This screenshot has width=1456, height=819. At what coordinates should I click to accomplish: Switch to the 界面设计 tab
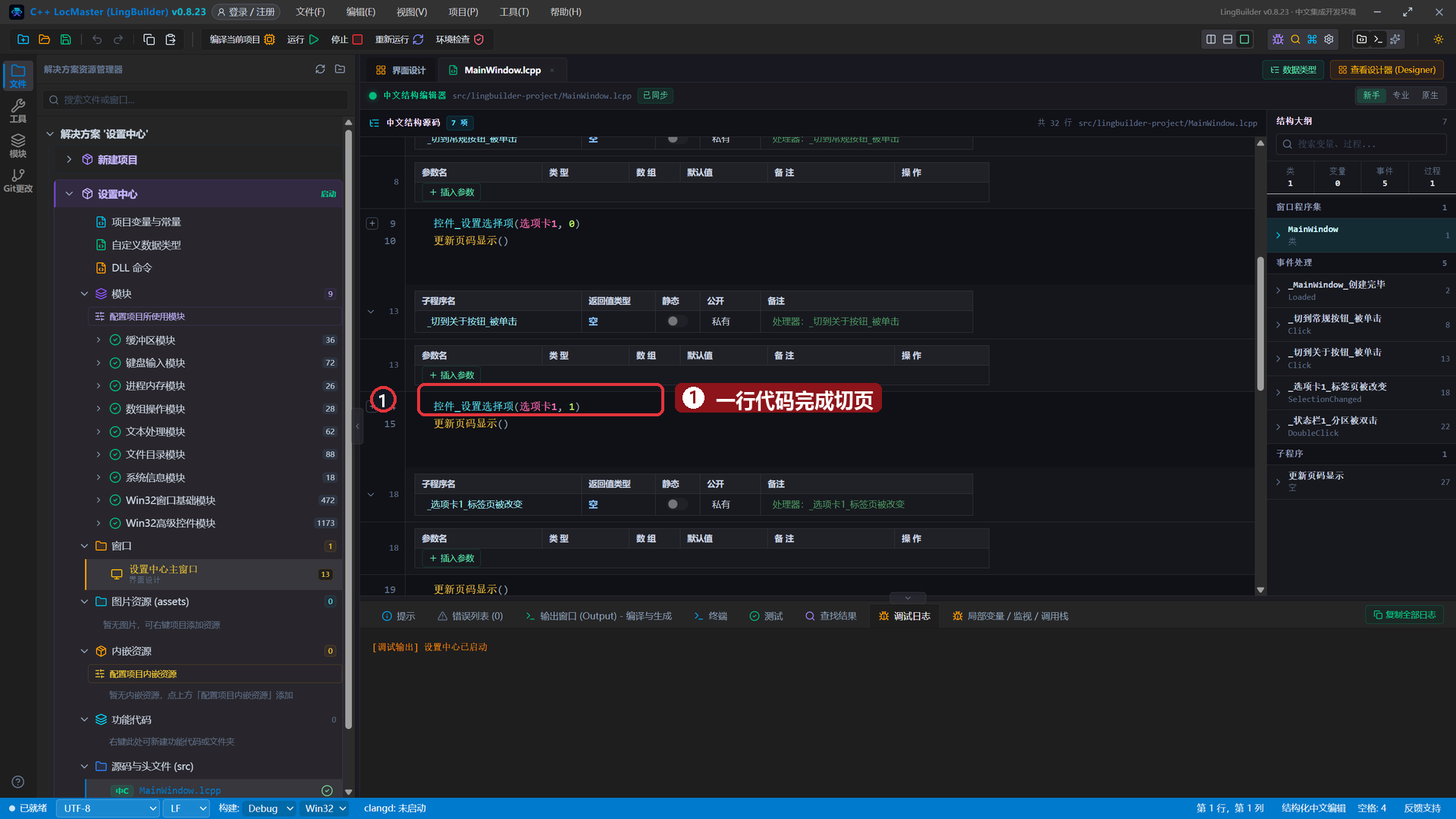pos(401,70)
